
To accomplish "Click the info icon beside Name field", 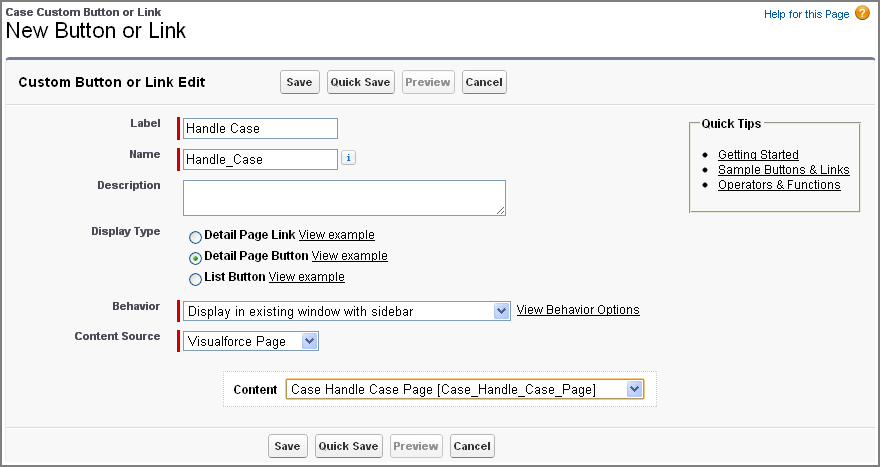I will (x=349, y=158).
